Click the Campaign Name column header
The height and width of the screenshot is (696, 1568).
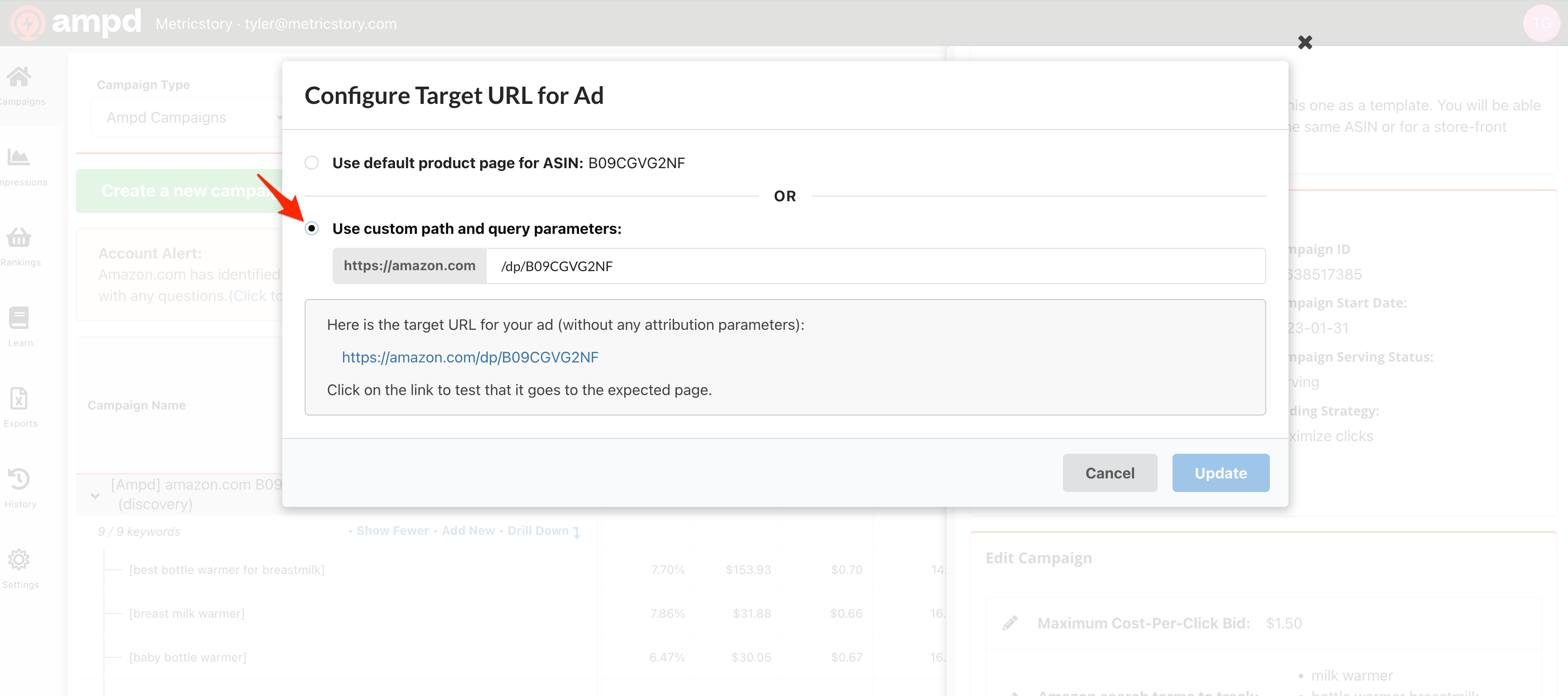tap(136, 405)
